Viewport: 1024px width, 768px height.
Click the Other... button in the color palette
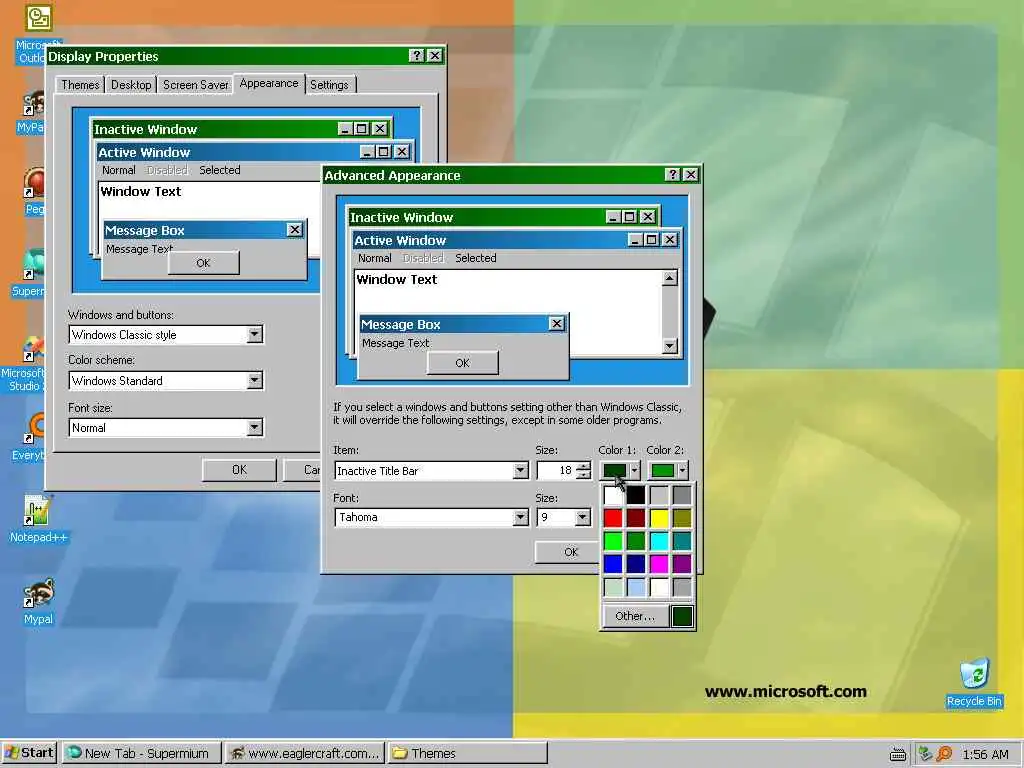click(x=635, y=616)
